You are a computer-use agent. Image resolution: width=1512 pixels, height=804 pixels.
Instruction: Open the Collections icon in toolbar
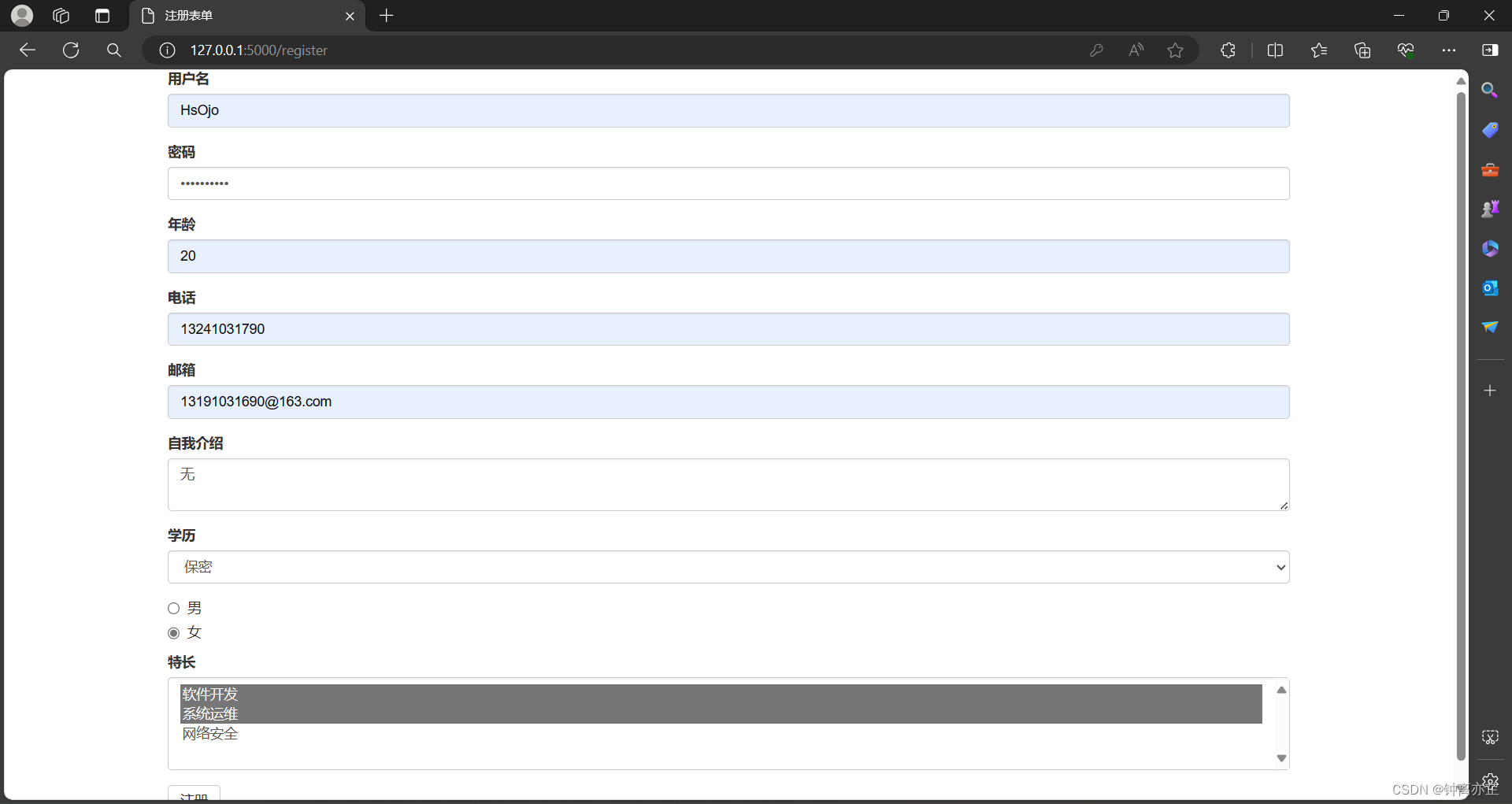click(1363, 50)
